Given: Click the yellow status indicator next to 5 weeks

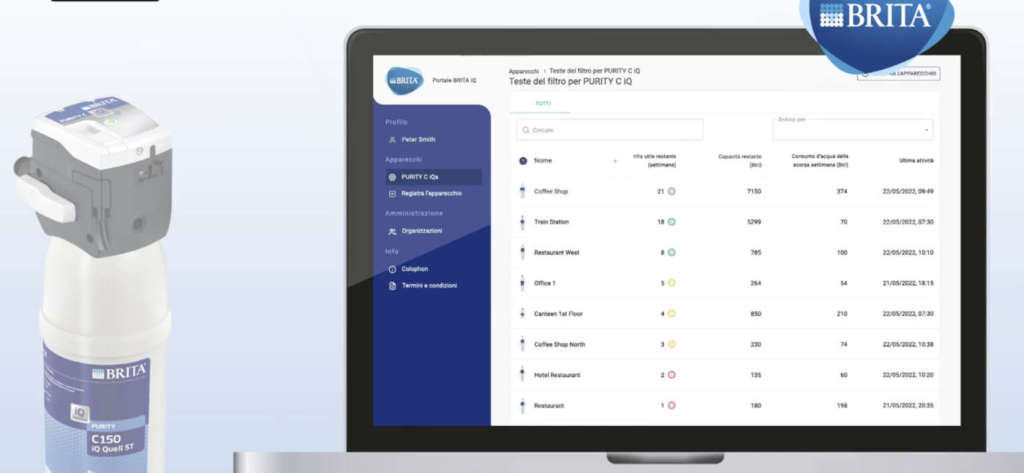Looking at the screenshot, I should (x=672, y=284).
